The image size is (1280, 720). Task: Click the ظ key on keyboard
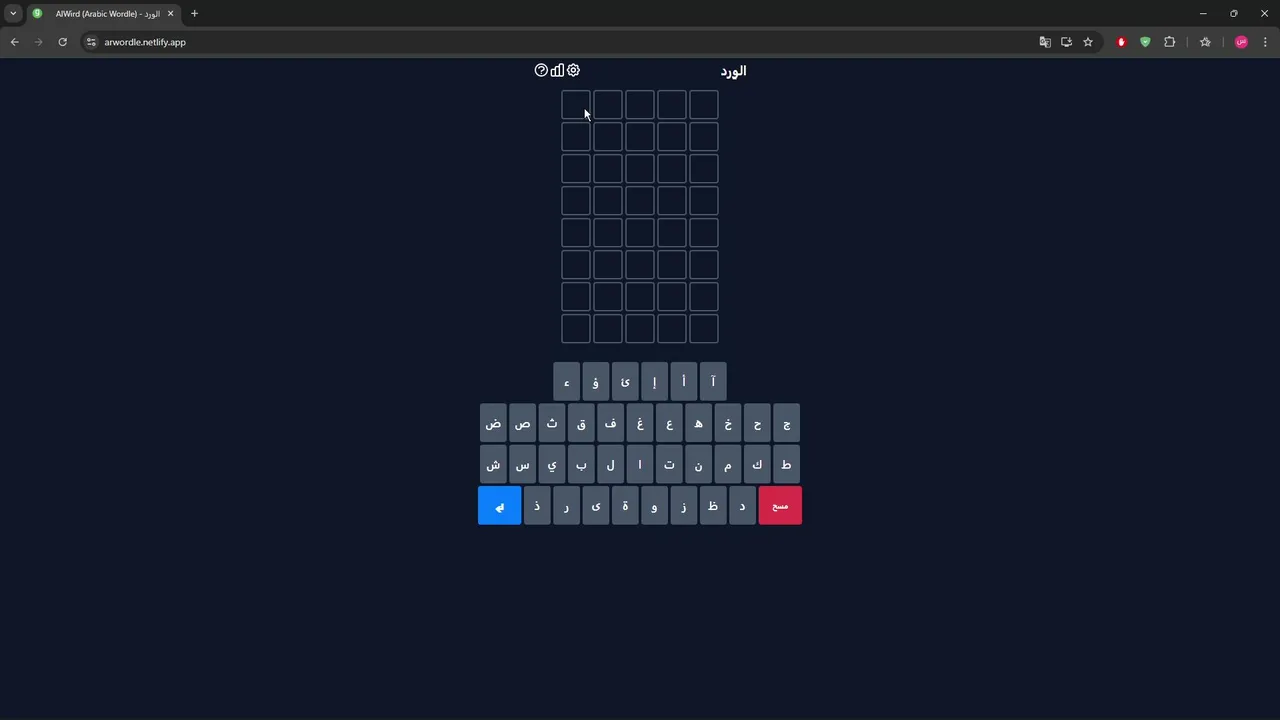[x=713, y=506]
